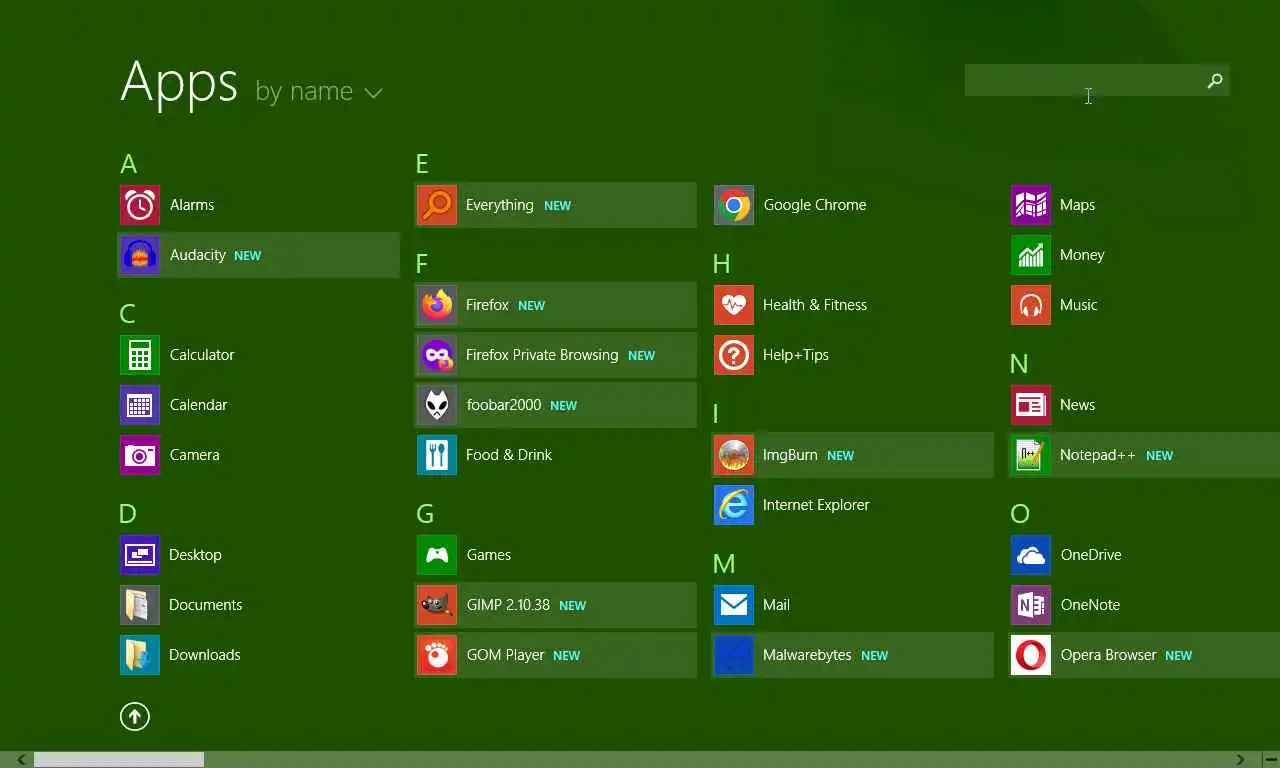Screen dimensions: 1280x768
Task: Open the Health & Fitness heart icon
Action: (734, 305)
